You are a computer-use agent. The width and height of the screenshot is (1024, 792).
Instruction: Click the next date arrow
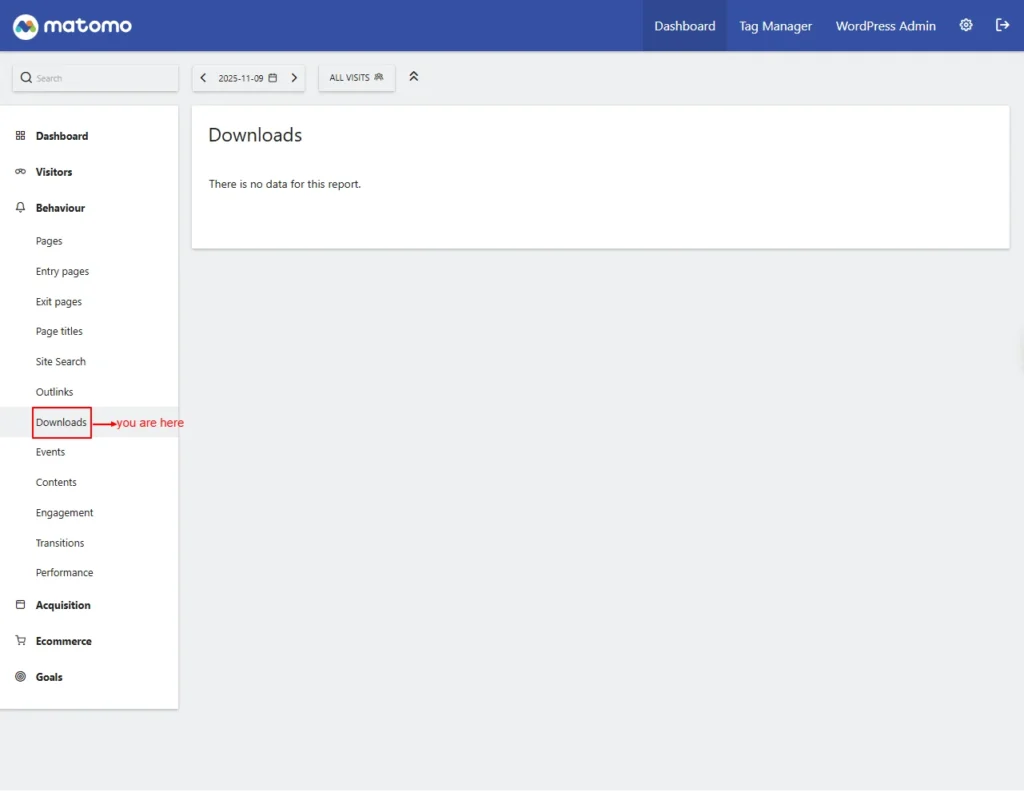click(294, 78)
